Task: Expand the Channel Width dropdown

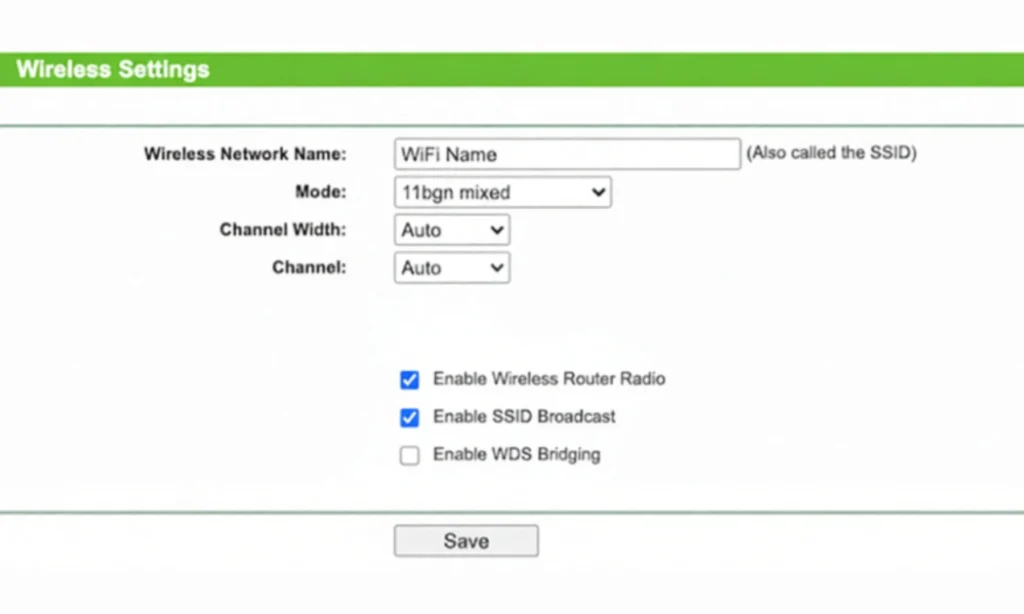Action: (451, 230)
